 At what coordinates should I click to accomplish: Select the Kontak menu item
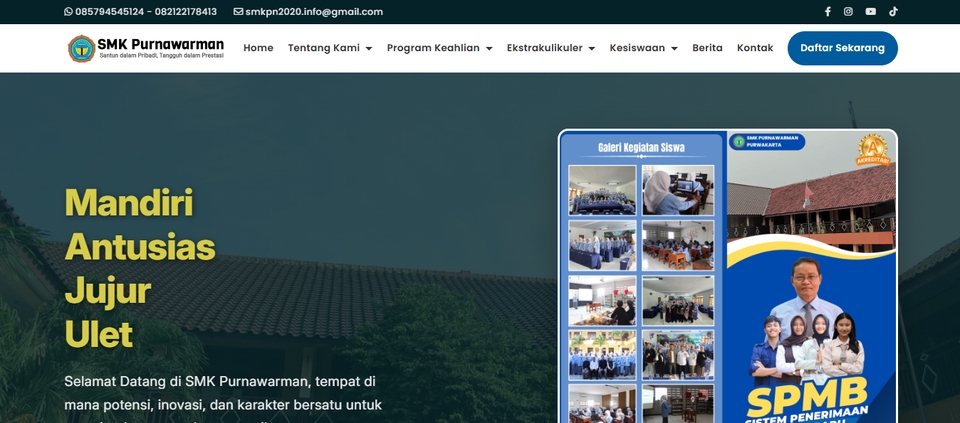tap(755, 48)
